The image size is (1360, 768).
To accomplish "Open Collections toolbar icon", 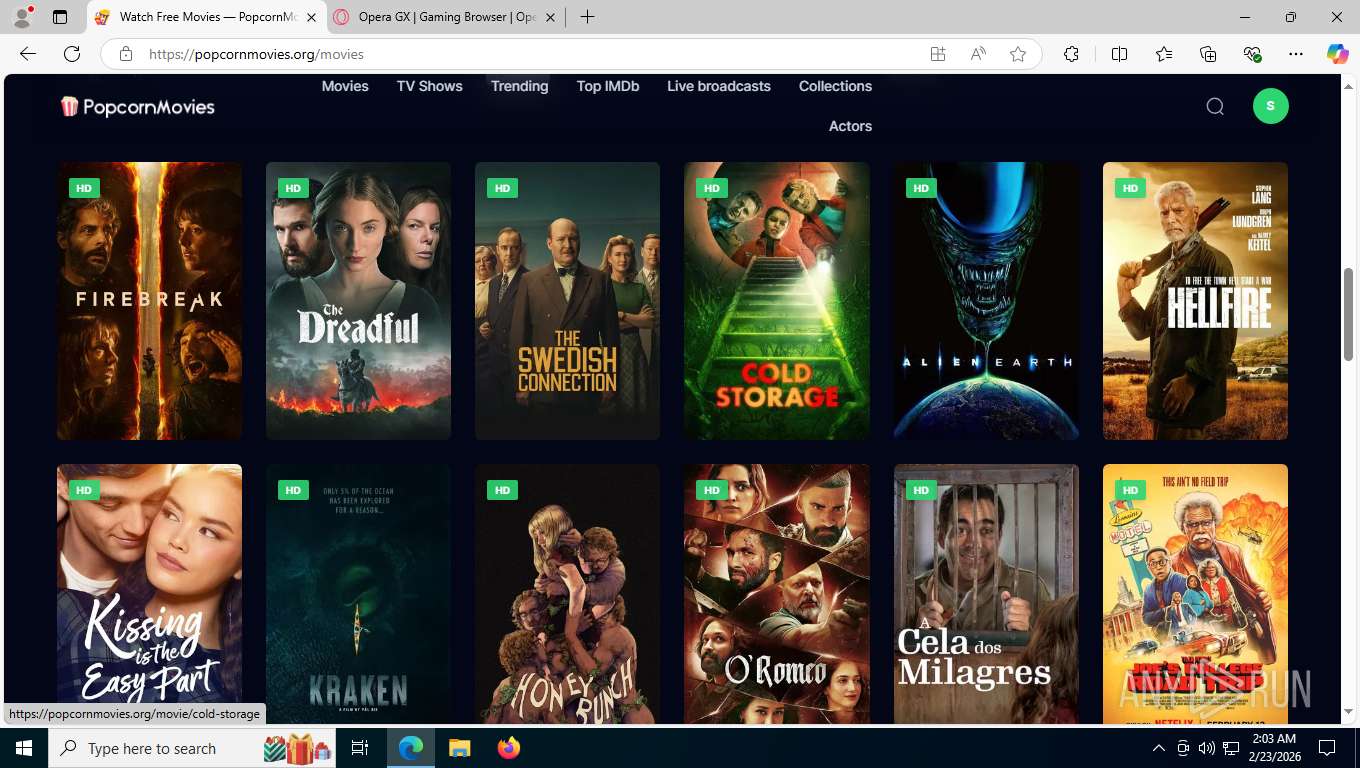I will tap(1208, 54).
